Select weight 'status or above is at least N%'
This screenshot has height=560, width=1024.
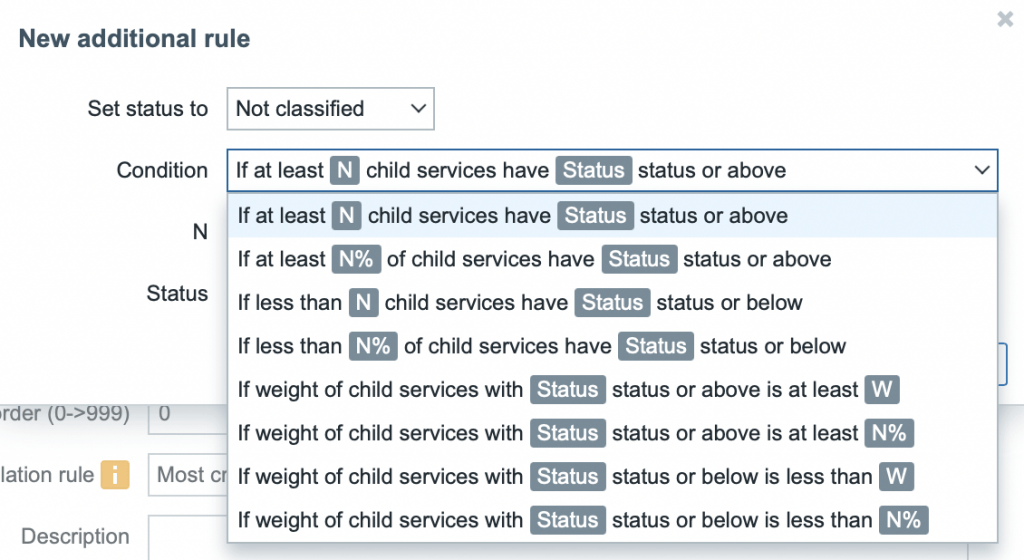point(576,433)
